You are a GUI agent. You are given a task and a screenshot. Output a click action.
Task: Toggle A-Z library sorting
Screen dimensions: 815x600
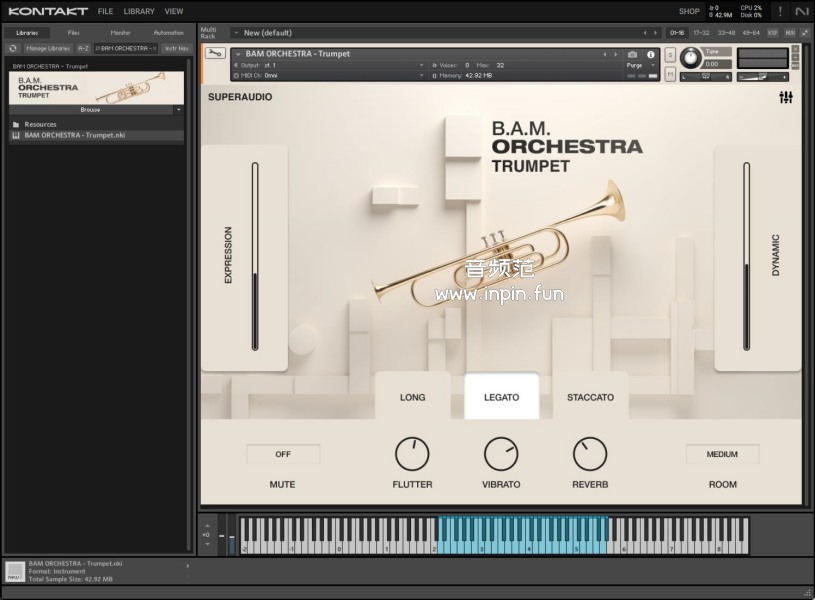click(83, 48)
